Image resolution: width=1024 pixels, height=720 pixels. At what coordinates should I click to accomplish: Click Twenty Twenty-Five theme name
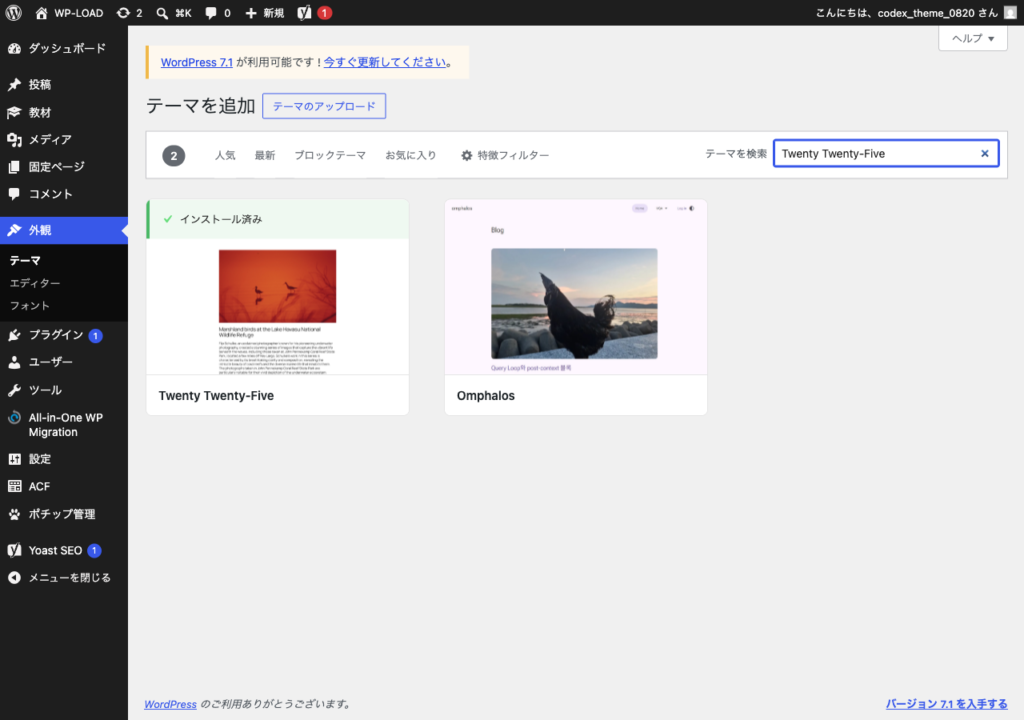pos(216,396)
